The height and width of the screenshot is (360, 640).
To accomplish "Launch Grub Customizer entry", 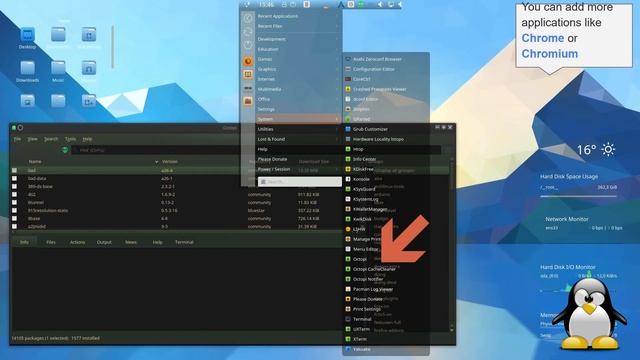I will [370, 129].
